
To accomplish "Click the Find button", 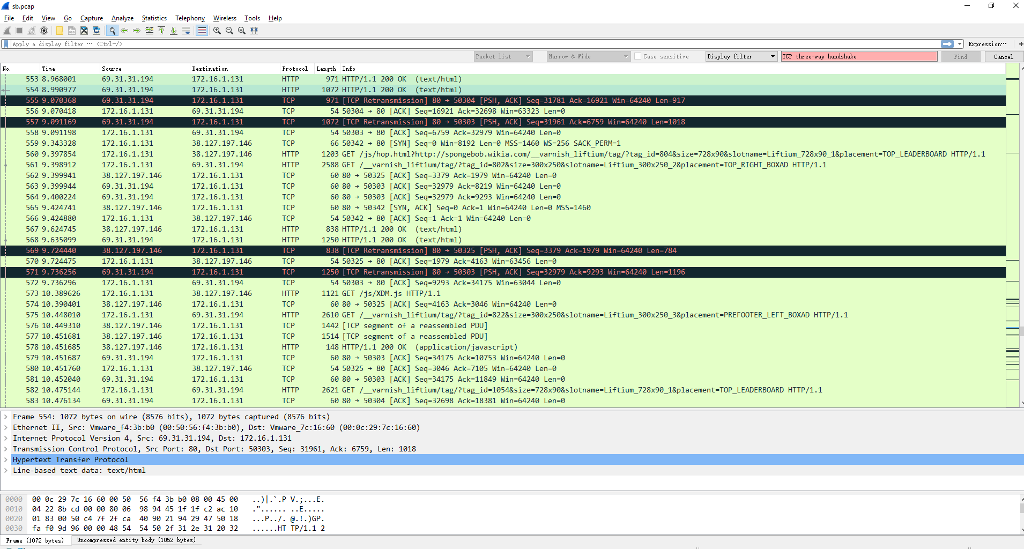I will point(961,57).
